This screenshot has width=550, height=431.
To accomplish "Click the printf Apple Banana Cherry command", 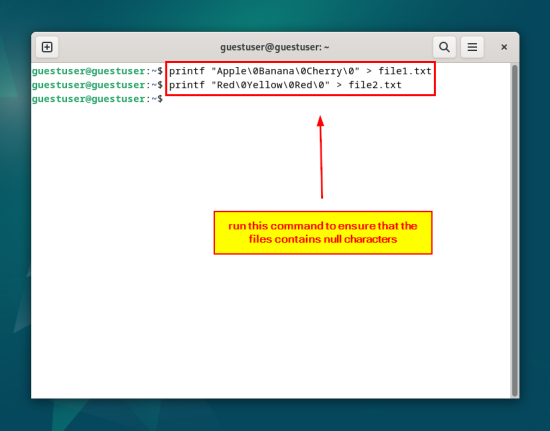I will [300, 71].
